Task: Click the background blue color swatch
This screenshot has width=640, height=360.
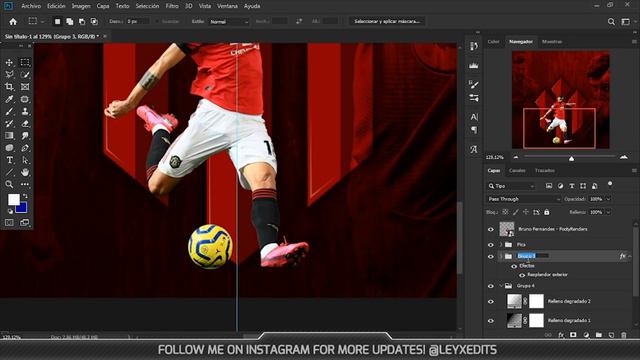Action: (x=22, y=209)
